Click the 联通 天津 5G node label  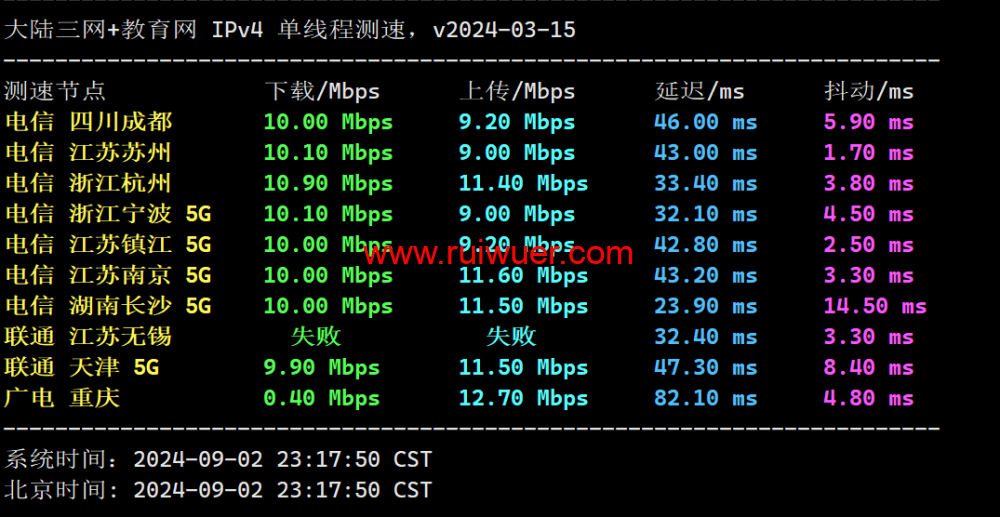82,368
